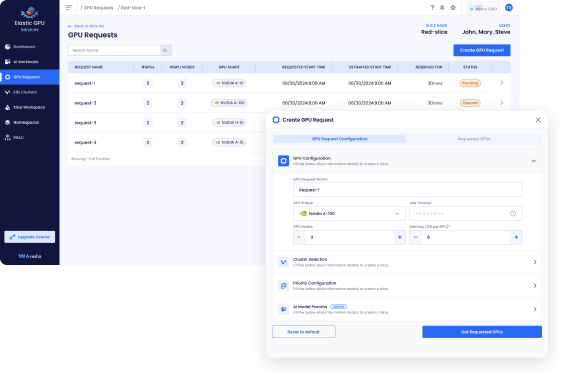Open settings gear in top bar
Viewport: 567px width, 381px height.
tap(453, 8)
